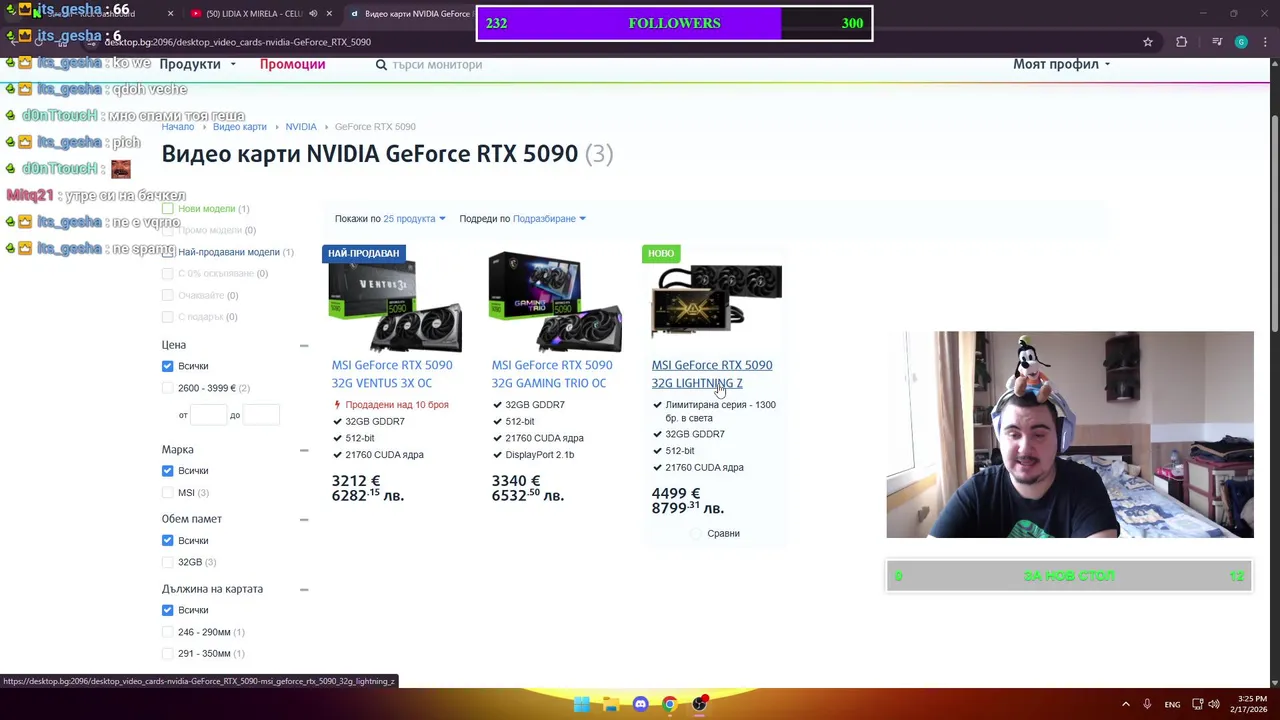Focus the търси монитори search field
Image resolution: width=1280 pixels, height=720 pixels.
pyautogui.click(x=437, y=65)
